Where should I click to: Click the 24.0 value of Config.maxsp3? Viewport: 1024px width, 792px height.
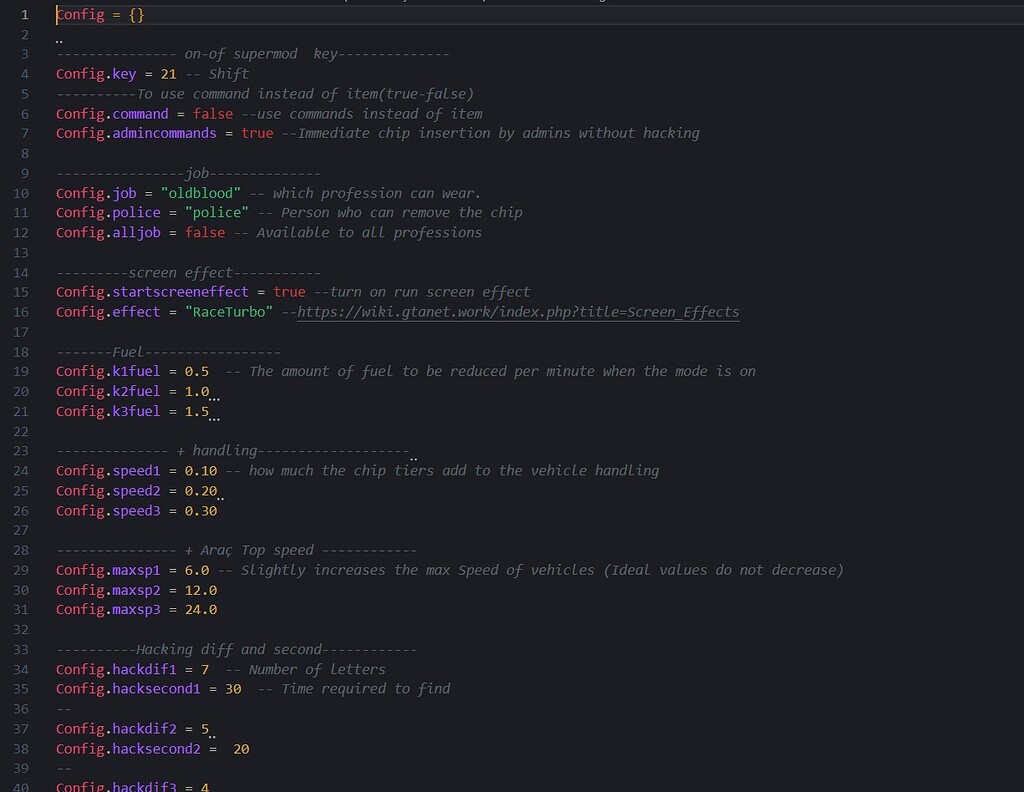click(x=201, y=609)
